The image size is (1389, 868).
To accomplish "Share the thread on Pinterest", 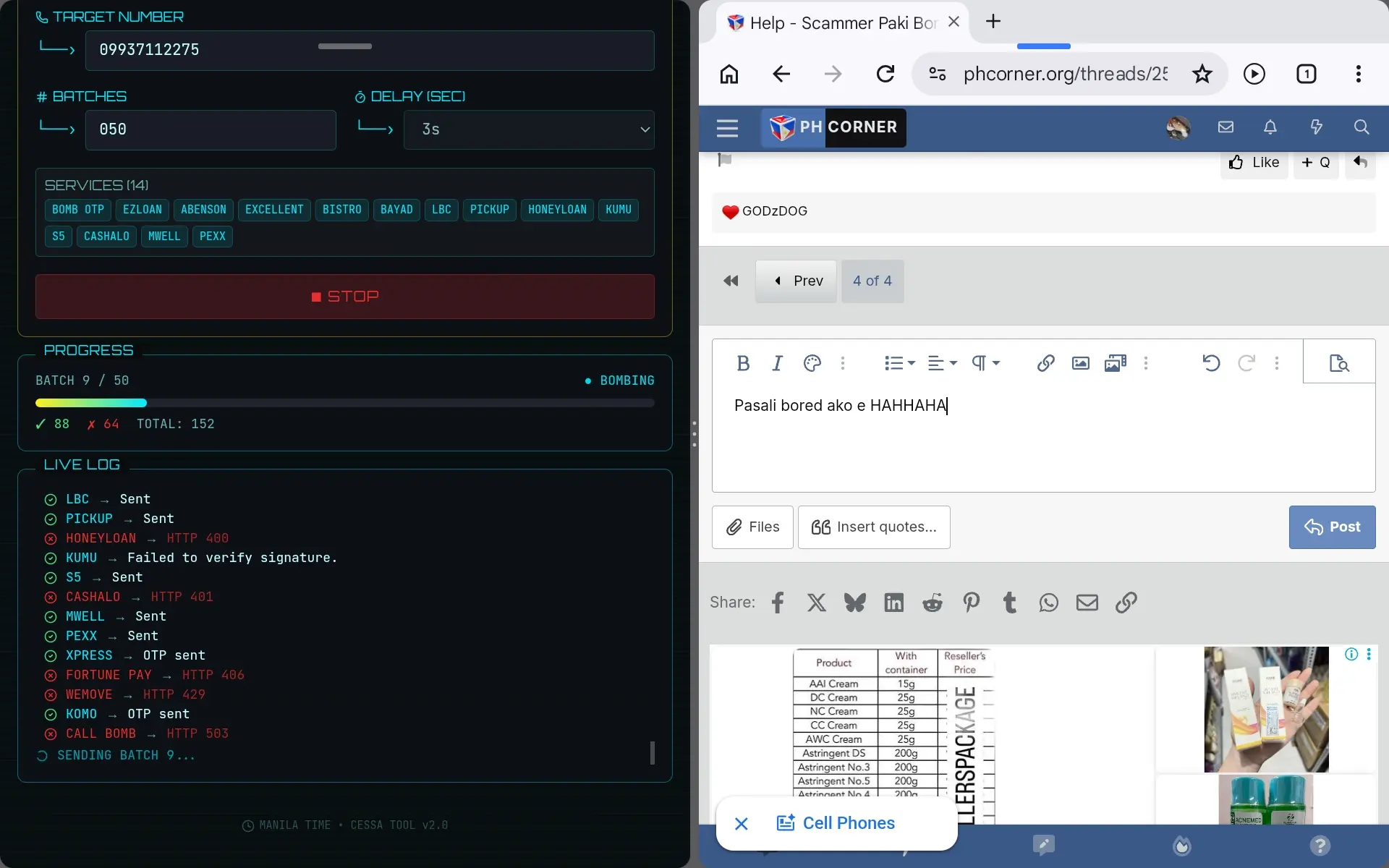I will [x=971, y=603].
